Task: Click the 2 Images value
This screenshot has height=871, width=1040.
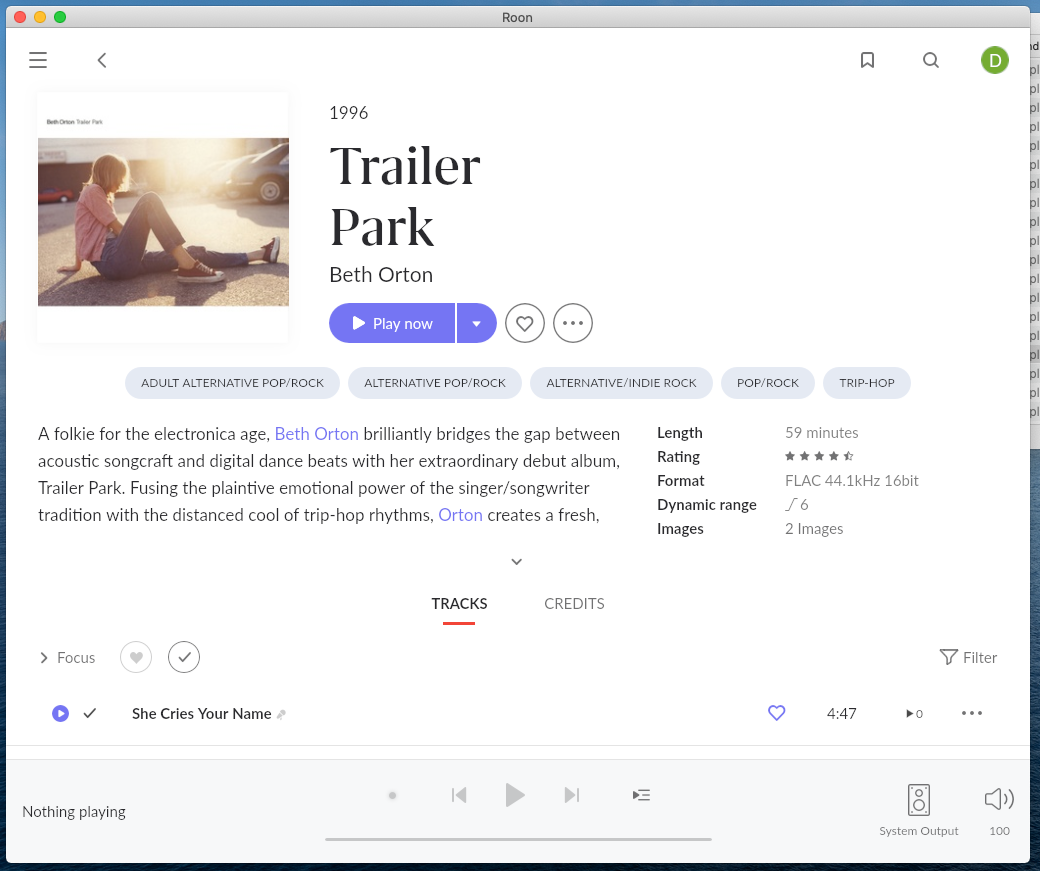Action: [814, 529]
